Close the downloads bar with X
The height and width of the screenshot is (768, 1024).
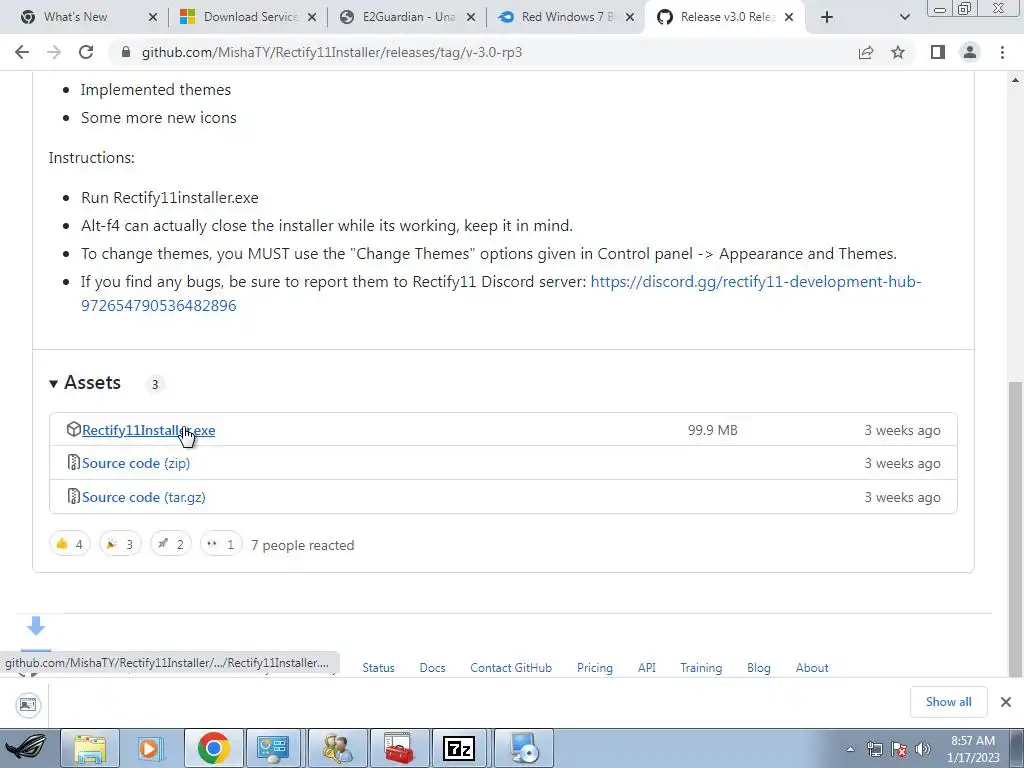click(x=1006, y=702)
